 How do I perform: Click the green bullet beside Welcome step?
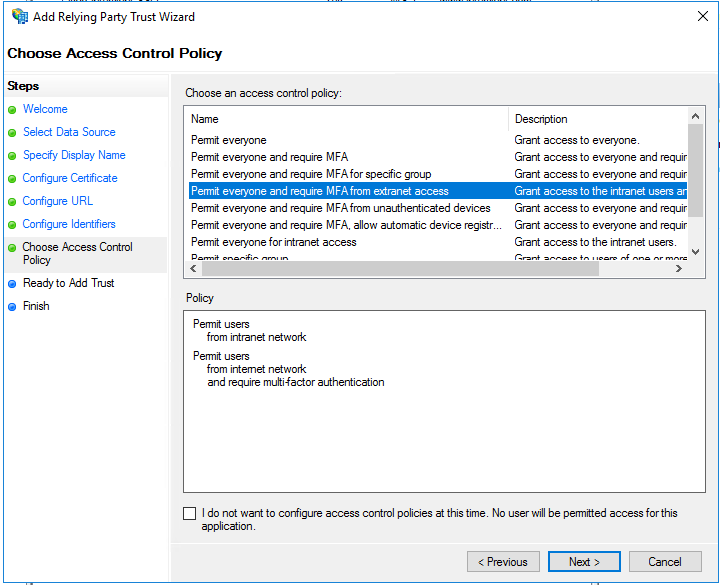[x=12, y=110]
